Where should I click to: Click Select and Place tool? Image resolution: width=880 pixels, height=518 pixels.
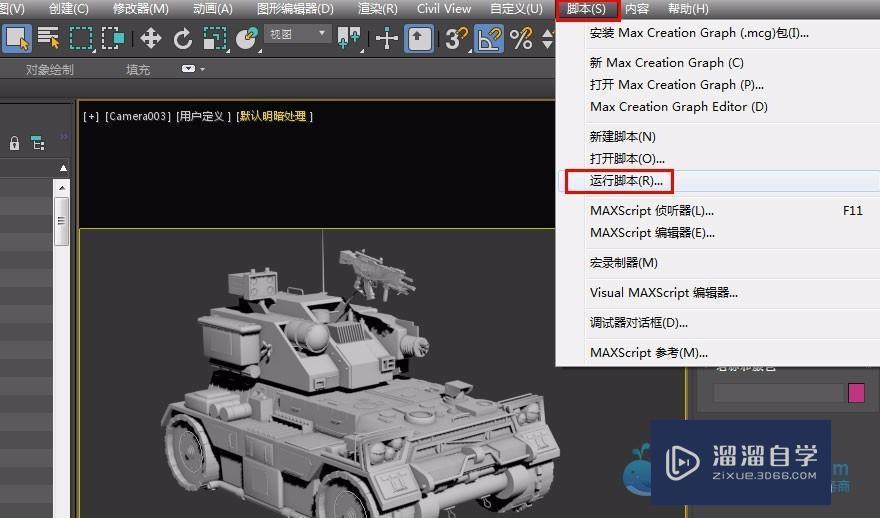click(x=247, y=39)
